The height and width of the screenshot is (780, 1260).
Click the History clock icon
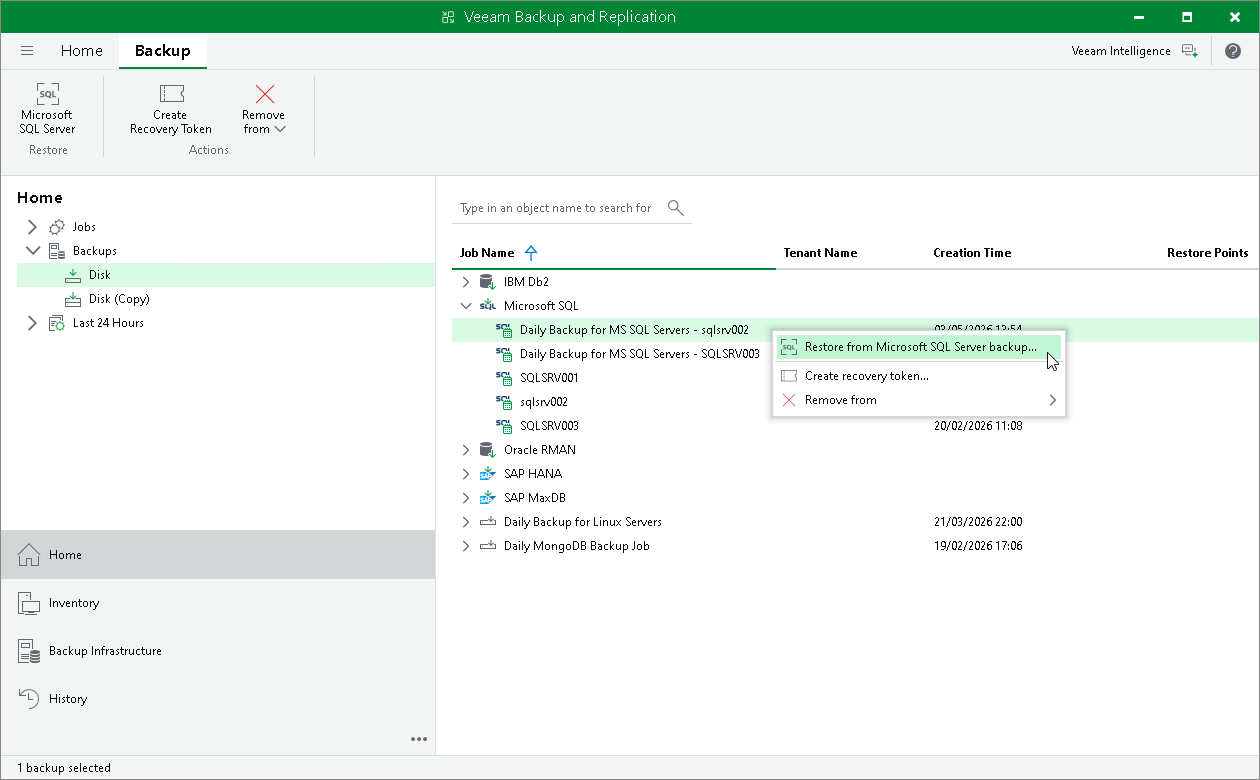[x=29, y=699]
